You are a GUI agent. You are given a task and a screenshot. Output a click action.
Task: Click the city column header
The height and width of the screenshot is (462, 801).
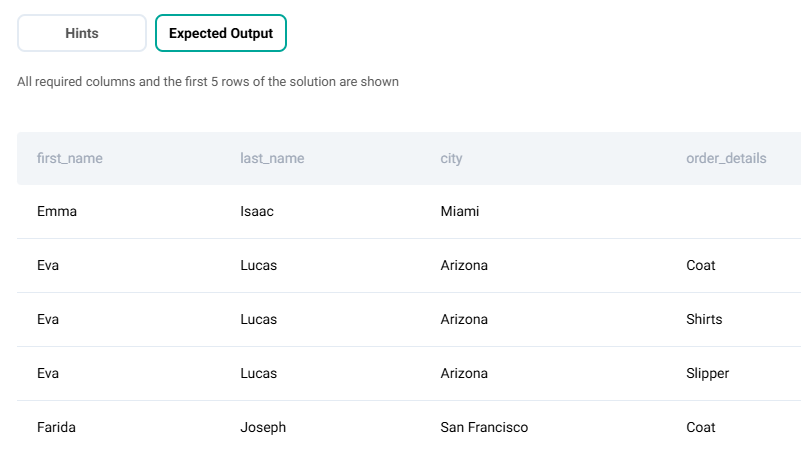[451, 158]
